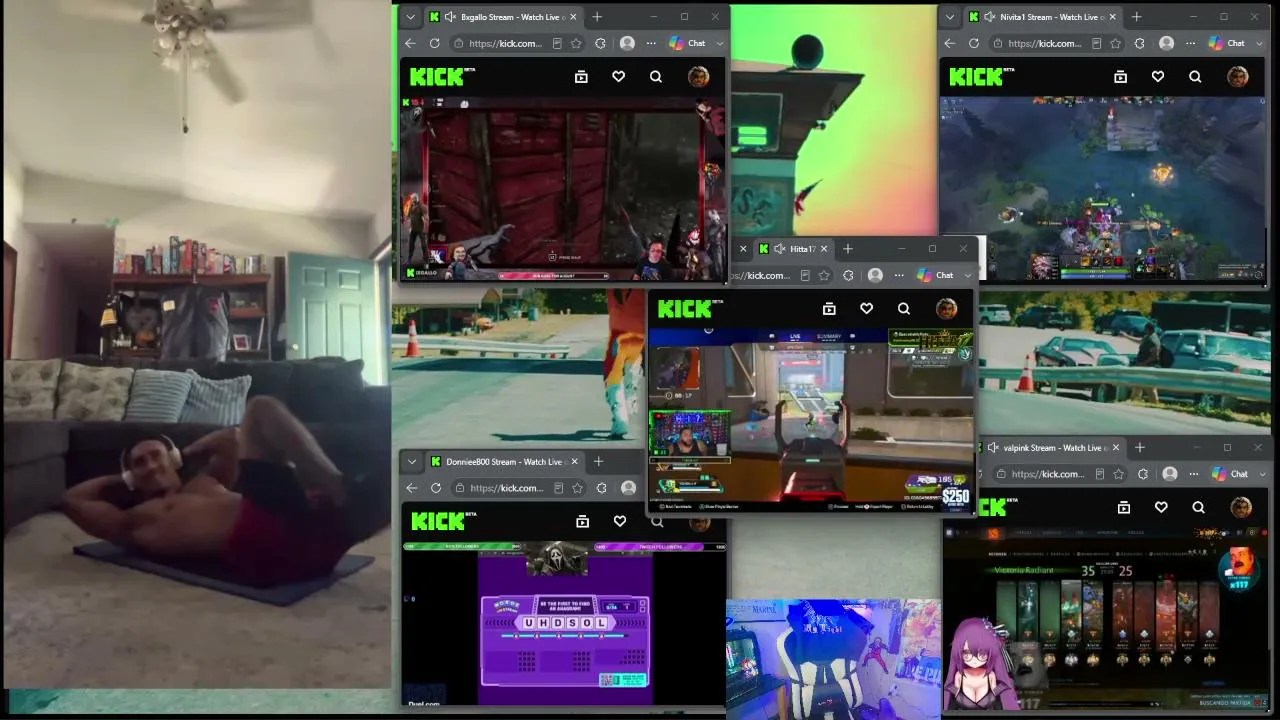Open browser extensions in the Bxgallo window

600,44
